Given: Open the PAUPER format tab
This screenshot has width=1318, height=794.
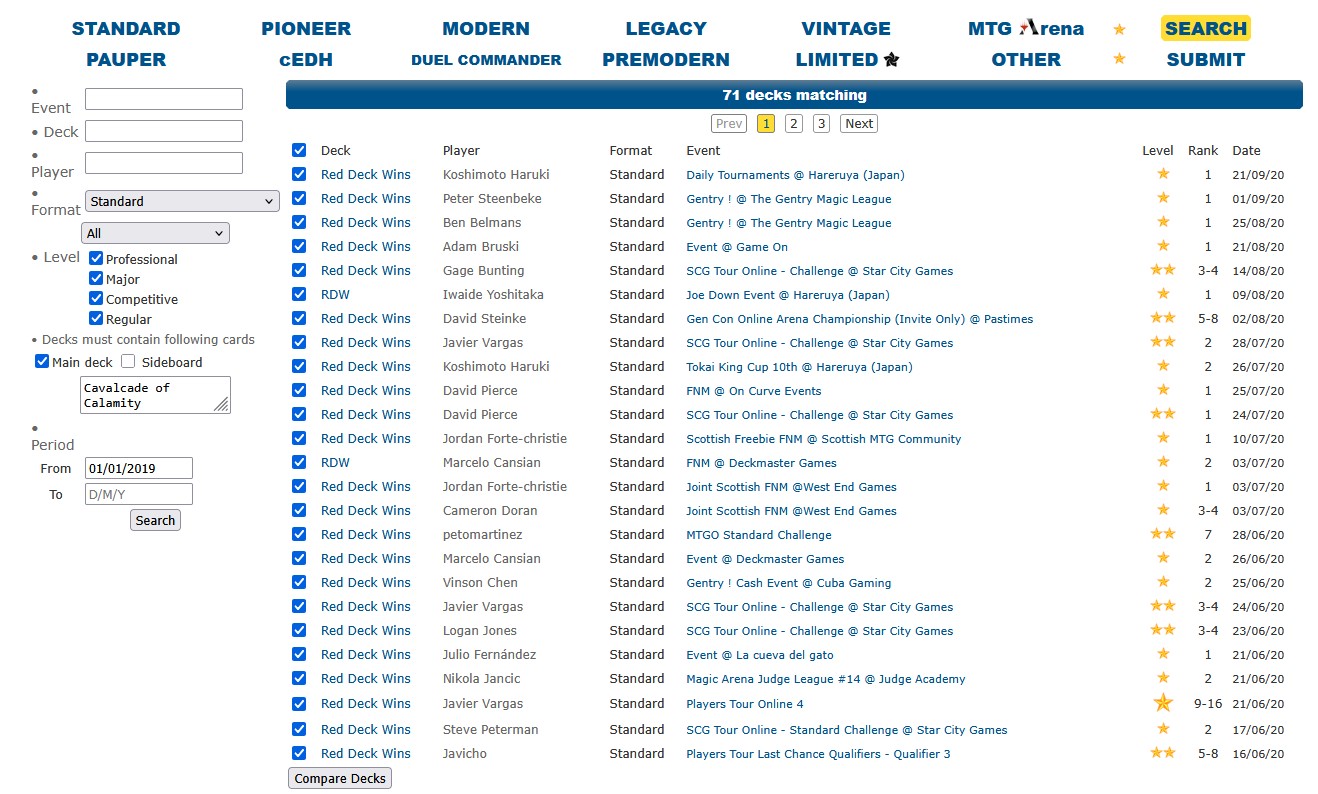Looking at the screenshot, I should coord(126,60).
